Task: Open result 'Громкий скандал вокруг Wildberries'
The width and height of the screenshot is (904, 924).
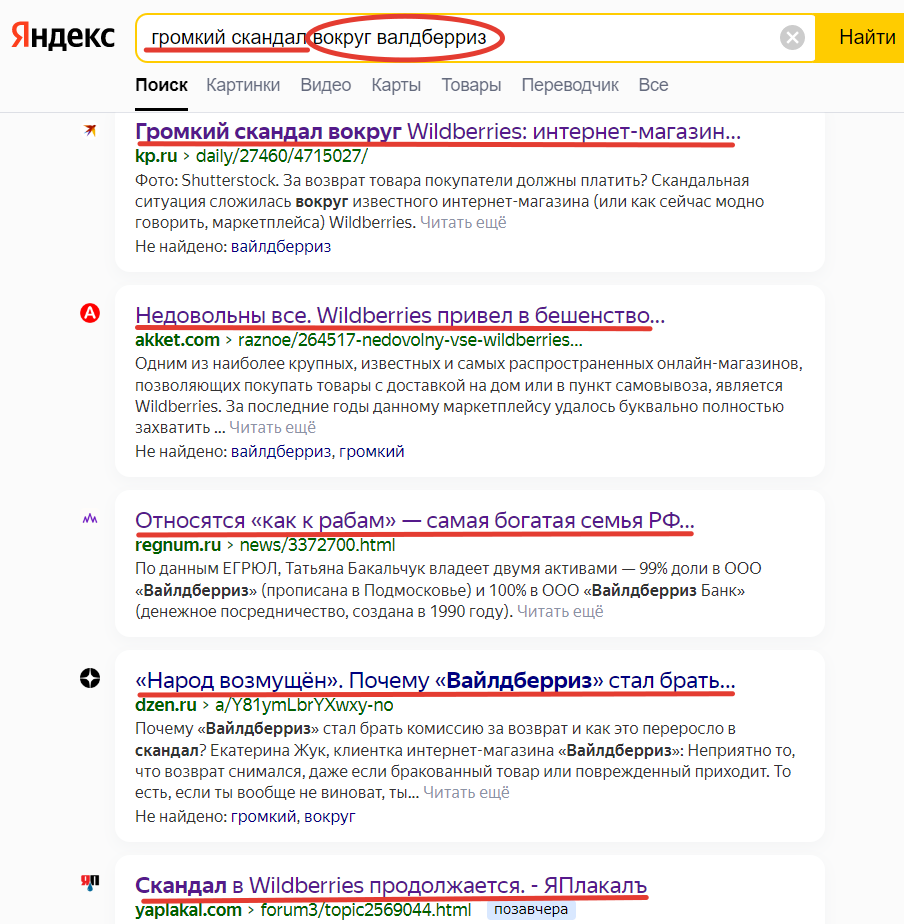Action: click(437, 131)
